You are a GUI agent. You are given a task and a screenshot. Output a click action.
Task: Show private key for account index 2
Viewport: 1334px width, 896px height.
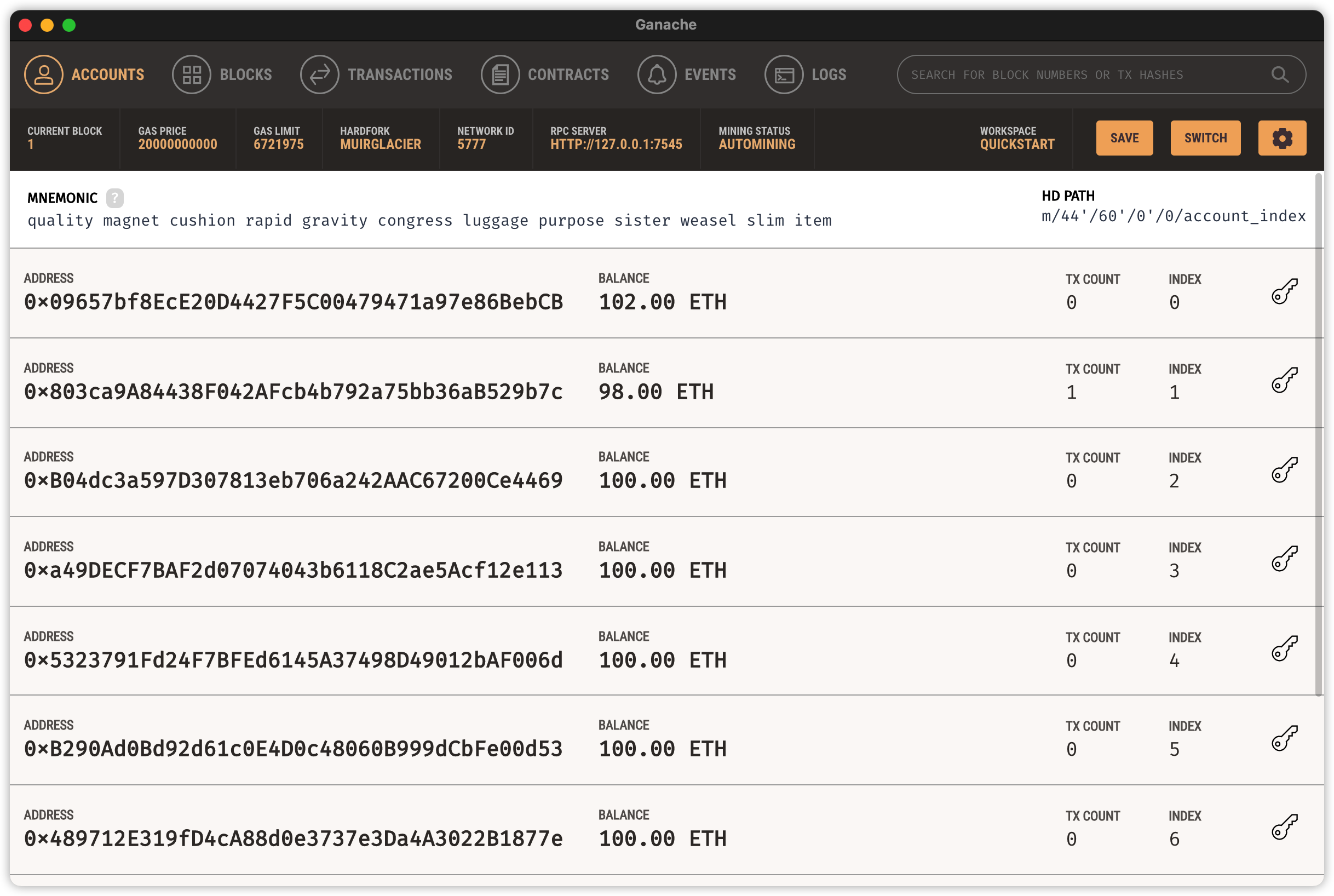(1284, 470)
